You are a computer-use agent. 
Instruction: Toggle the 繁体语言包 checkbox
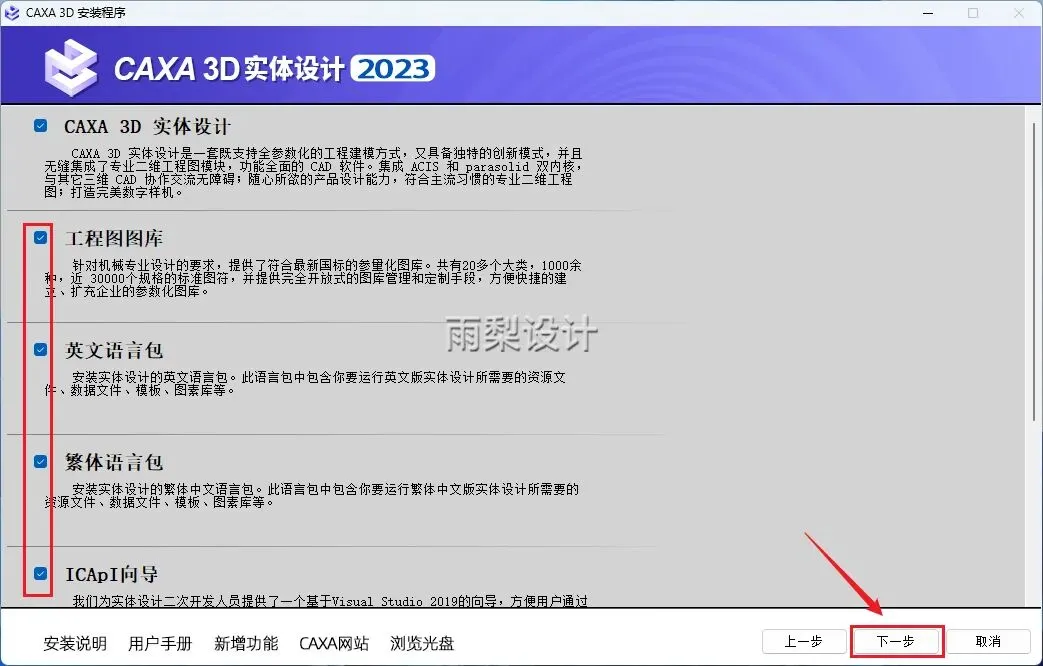[41, 461]
